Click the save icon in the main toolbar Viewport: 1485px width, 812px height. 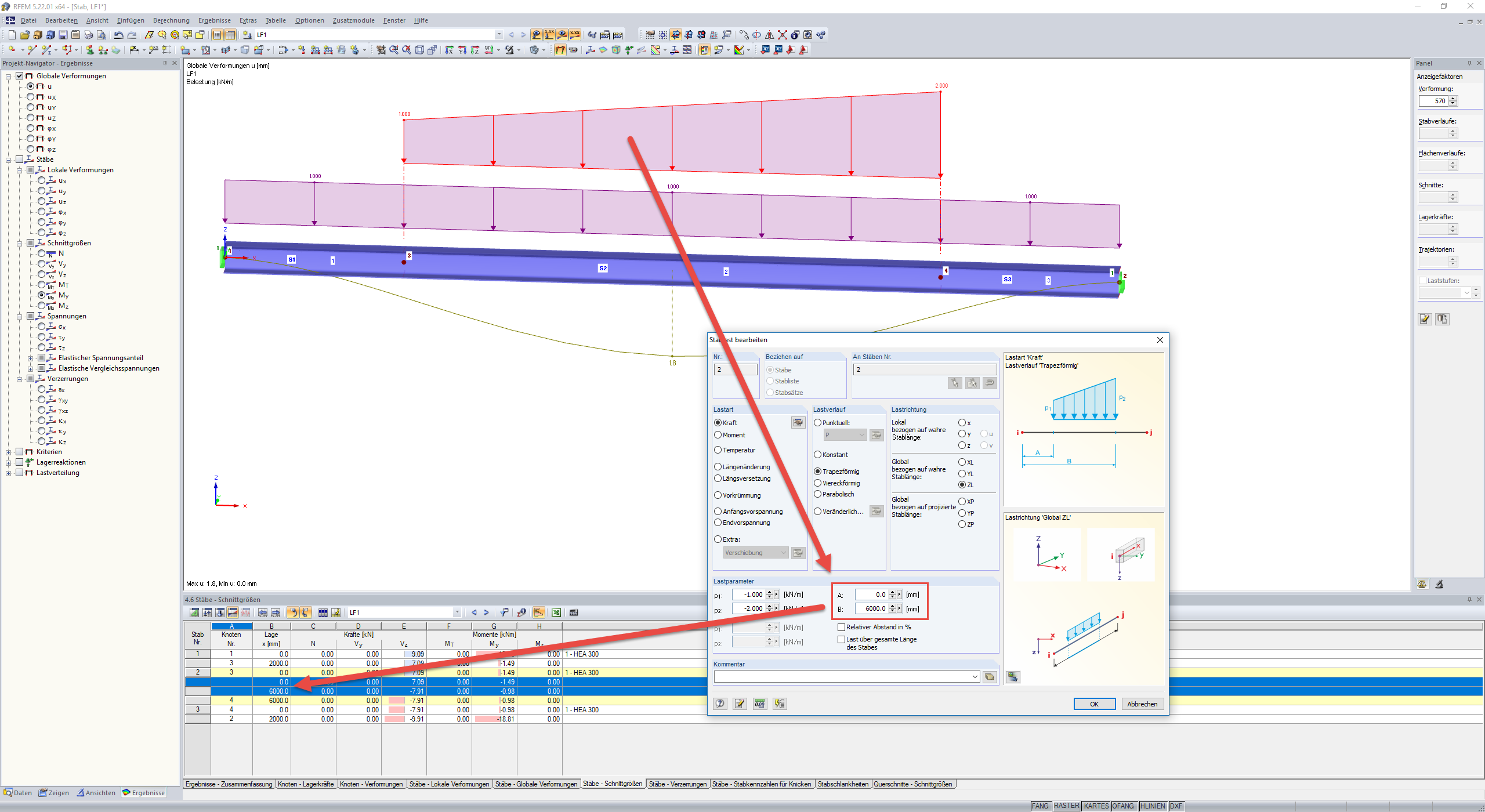point(63,35)
